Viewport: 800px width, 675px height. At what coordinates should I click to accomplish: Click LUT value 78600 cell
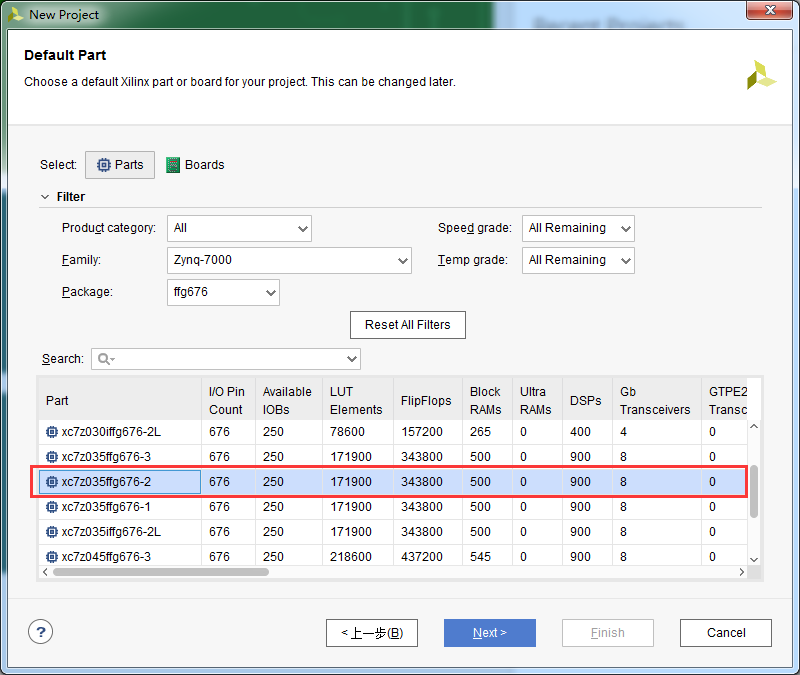(358, 432)
